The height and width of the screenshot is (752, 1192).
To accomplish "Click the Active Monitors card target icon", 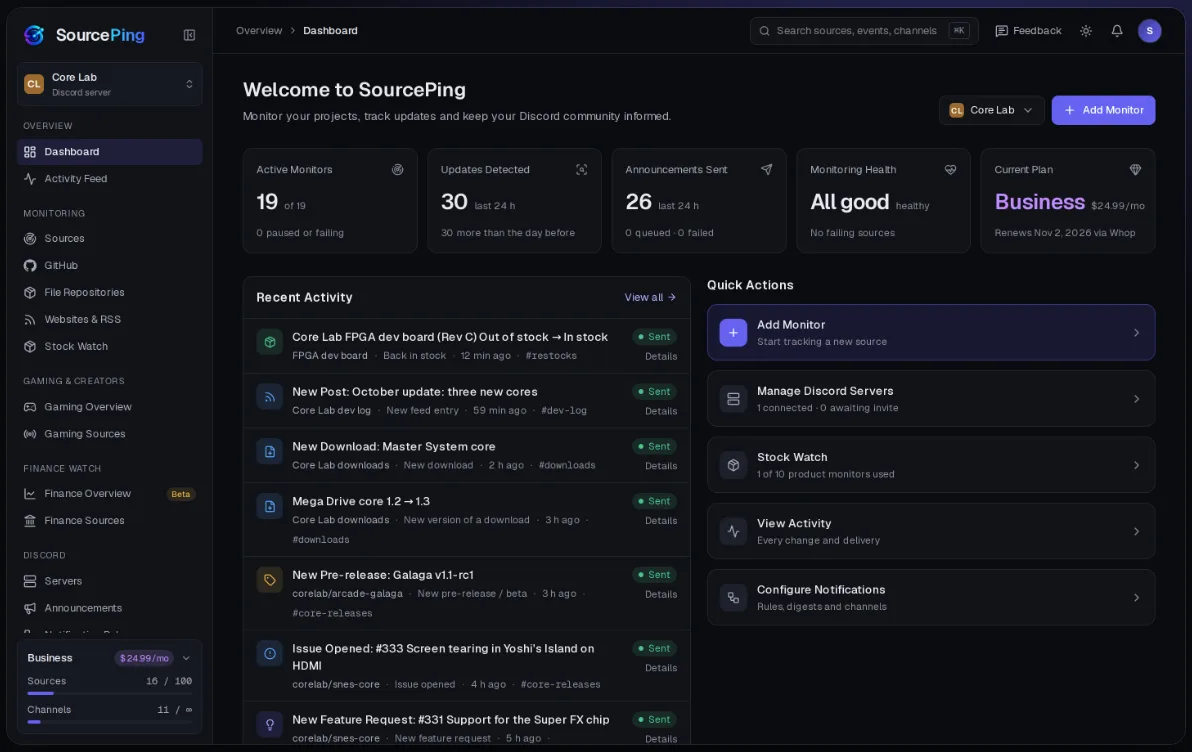I will point(397,170).
